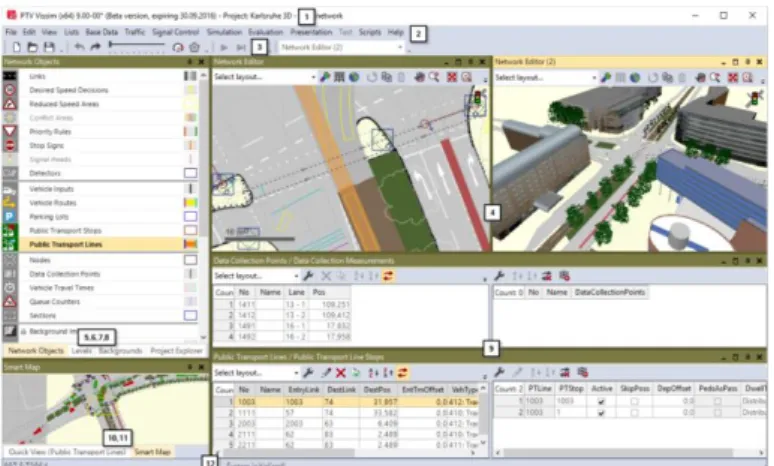The height and width of the screenshot is (466, 774).
Task: Select the Vehicle Travel Times icon
Action: pos(10,287)
